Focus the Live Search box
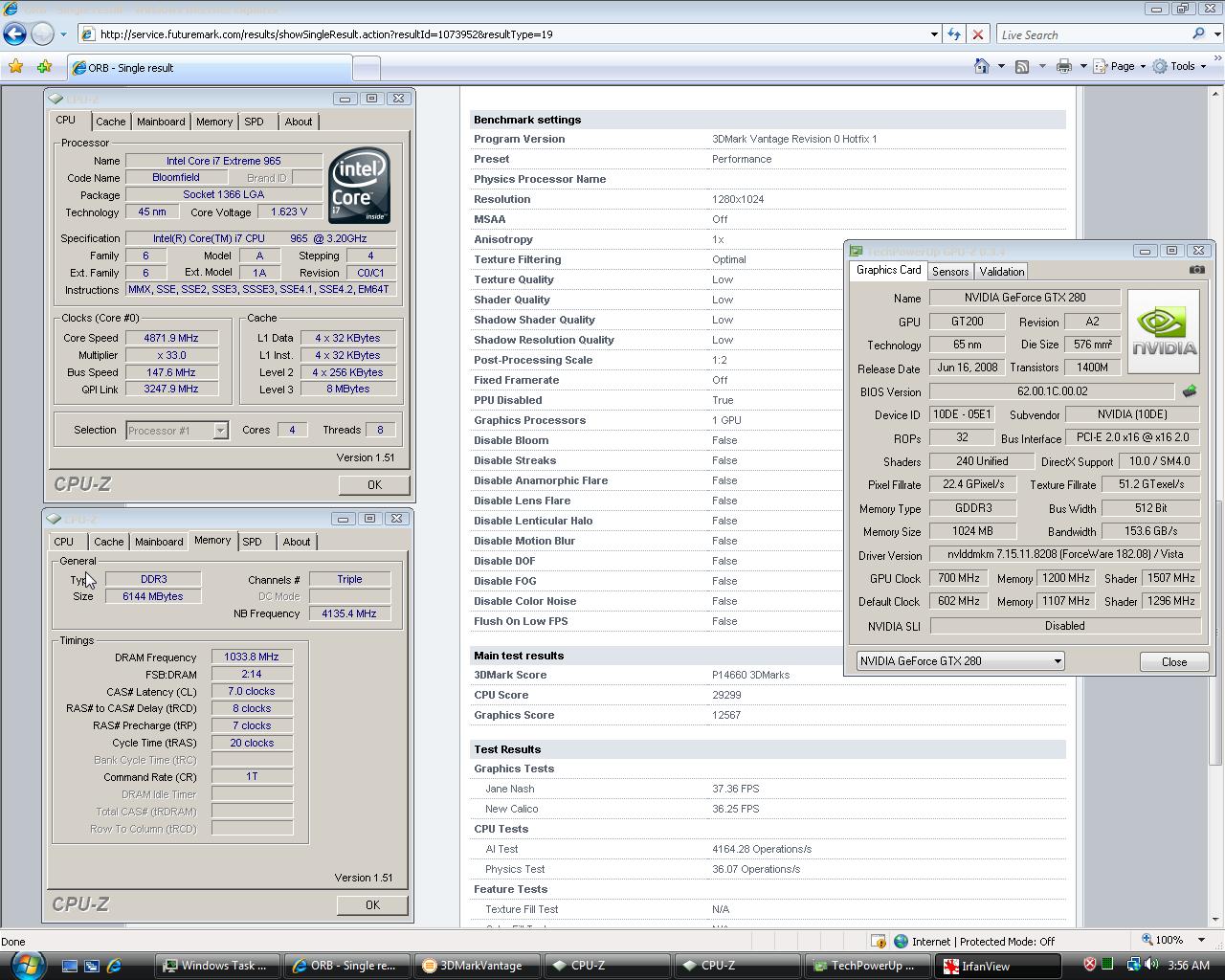The width and height of the screenshot is (1225, 980). tap(1091, 34)
